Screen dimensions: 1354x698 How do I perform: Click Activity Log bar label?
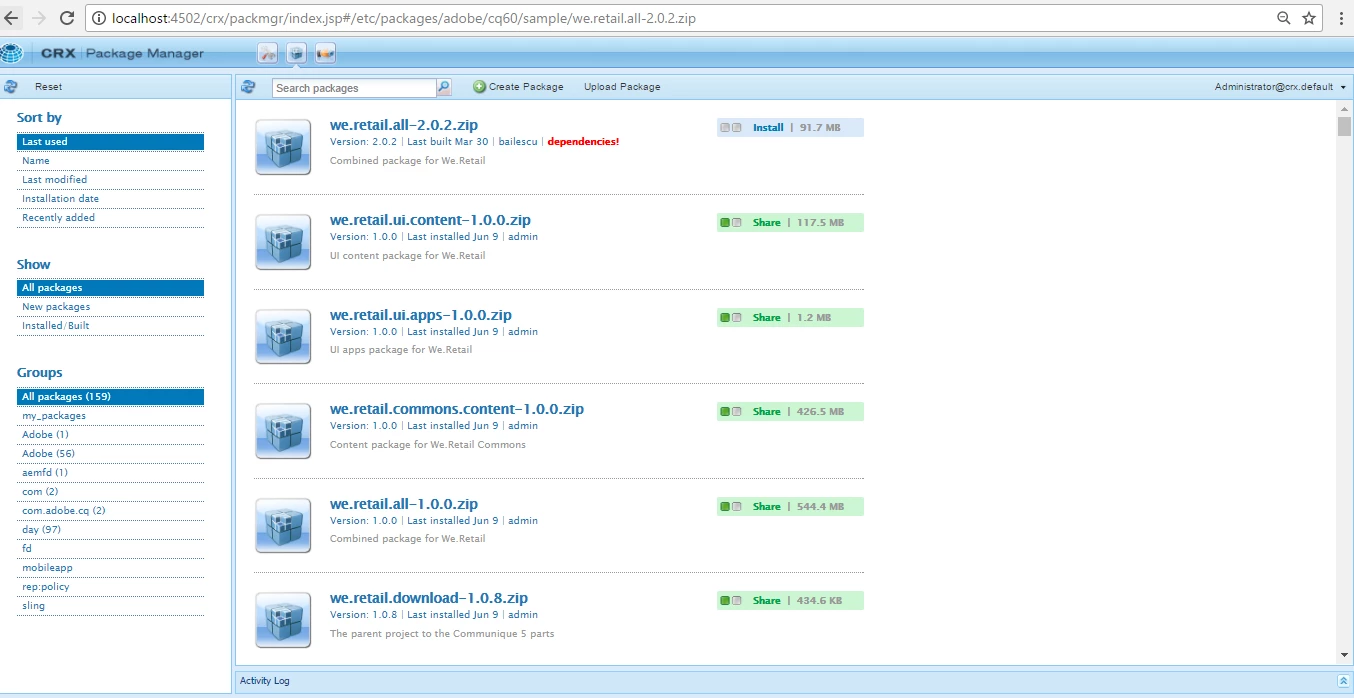click(265, 681)
